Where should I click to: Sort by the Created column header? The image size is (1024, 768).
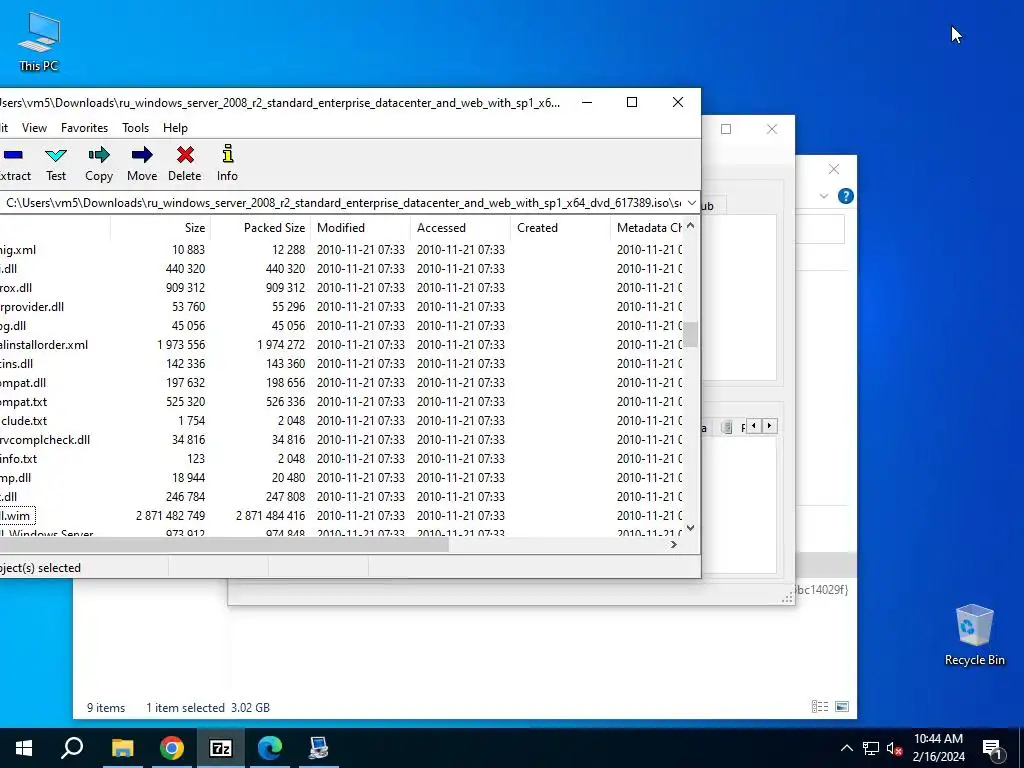pos(560,228)
